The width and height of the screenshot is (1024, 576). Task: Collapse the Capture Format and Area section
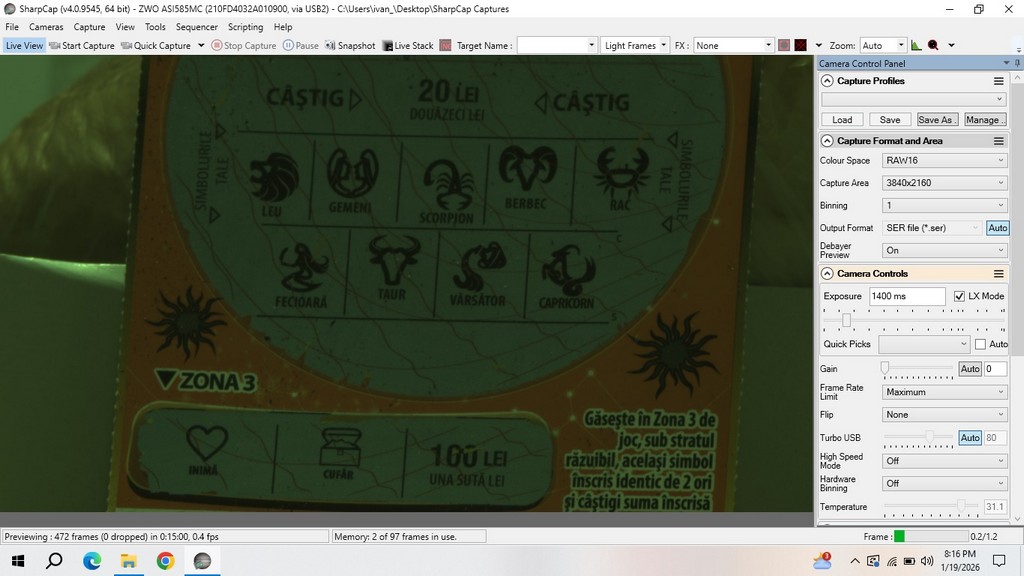827,141
